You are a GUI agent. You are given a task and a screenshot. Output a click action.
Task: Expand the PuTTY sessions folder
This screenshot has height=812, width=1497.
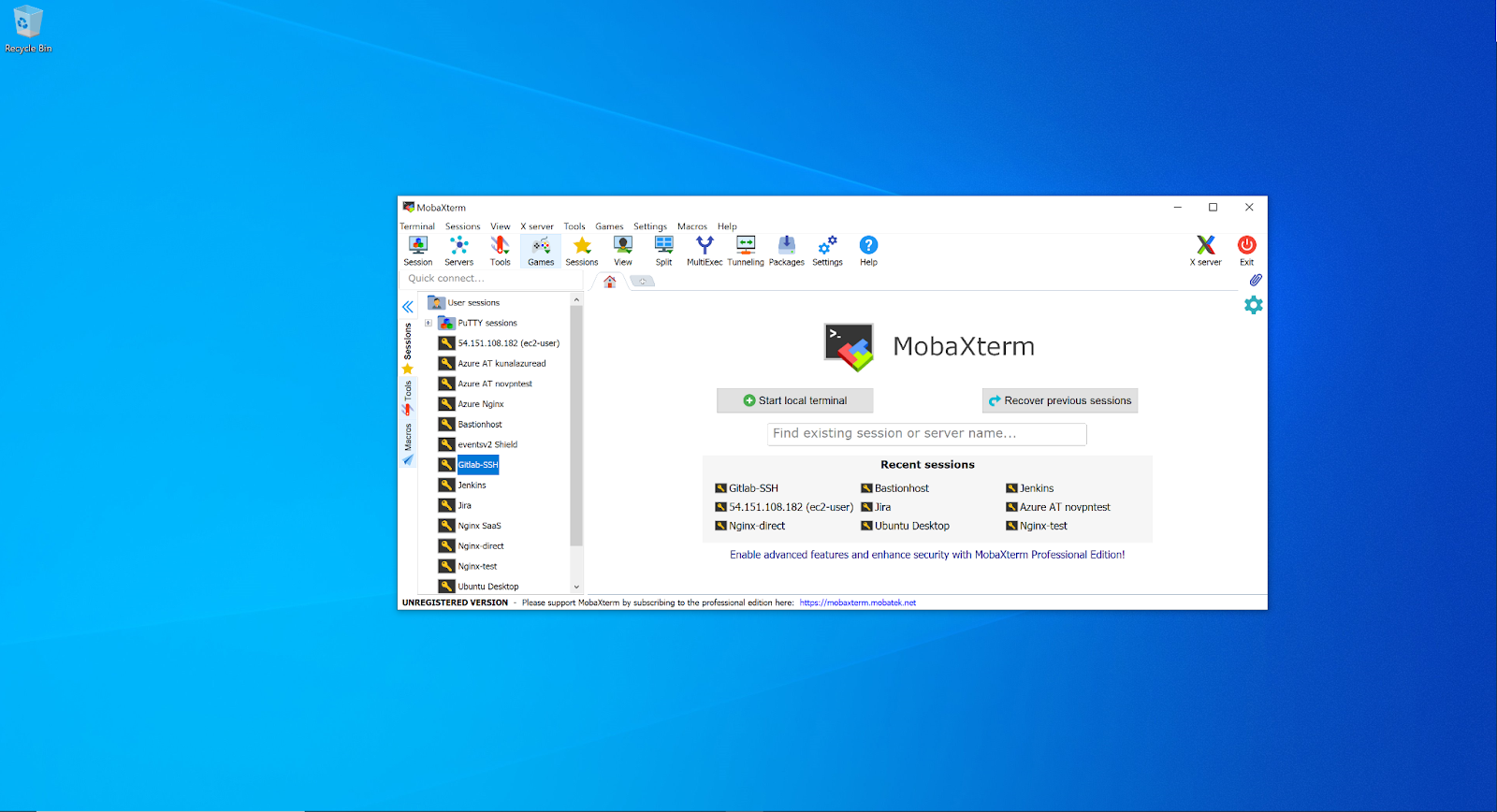[429, 323]
